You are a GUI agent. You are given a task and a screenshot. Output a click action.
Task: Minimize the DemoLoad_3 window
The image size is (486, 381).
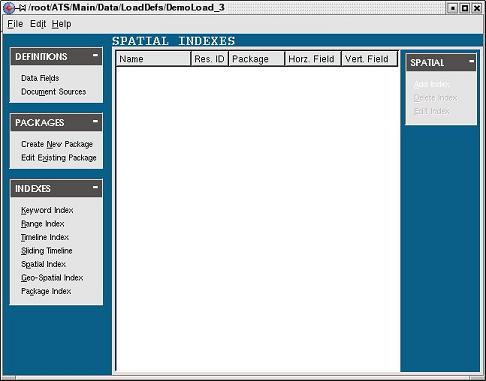tap(452, 8)
